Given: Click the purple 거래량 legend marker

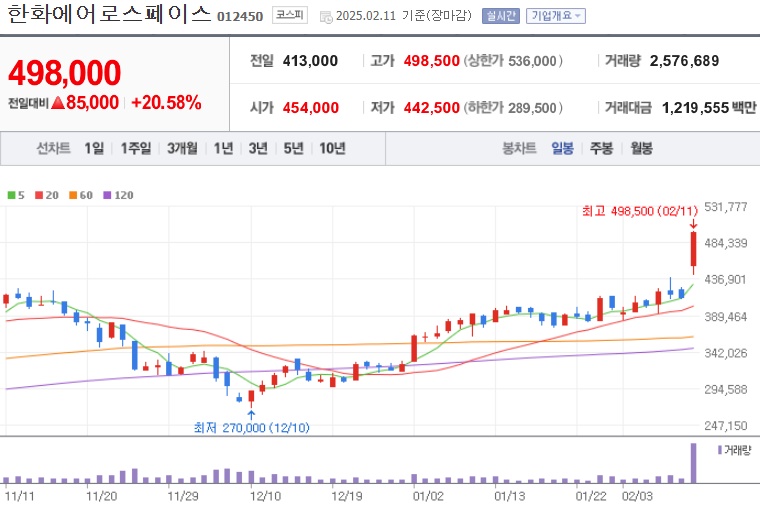Looking at the screenshot, I should pyautogui.click(x=720, y=450).
